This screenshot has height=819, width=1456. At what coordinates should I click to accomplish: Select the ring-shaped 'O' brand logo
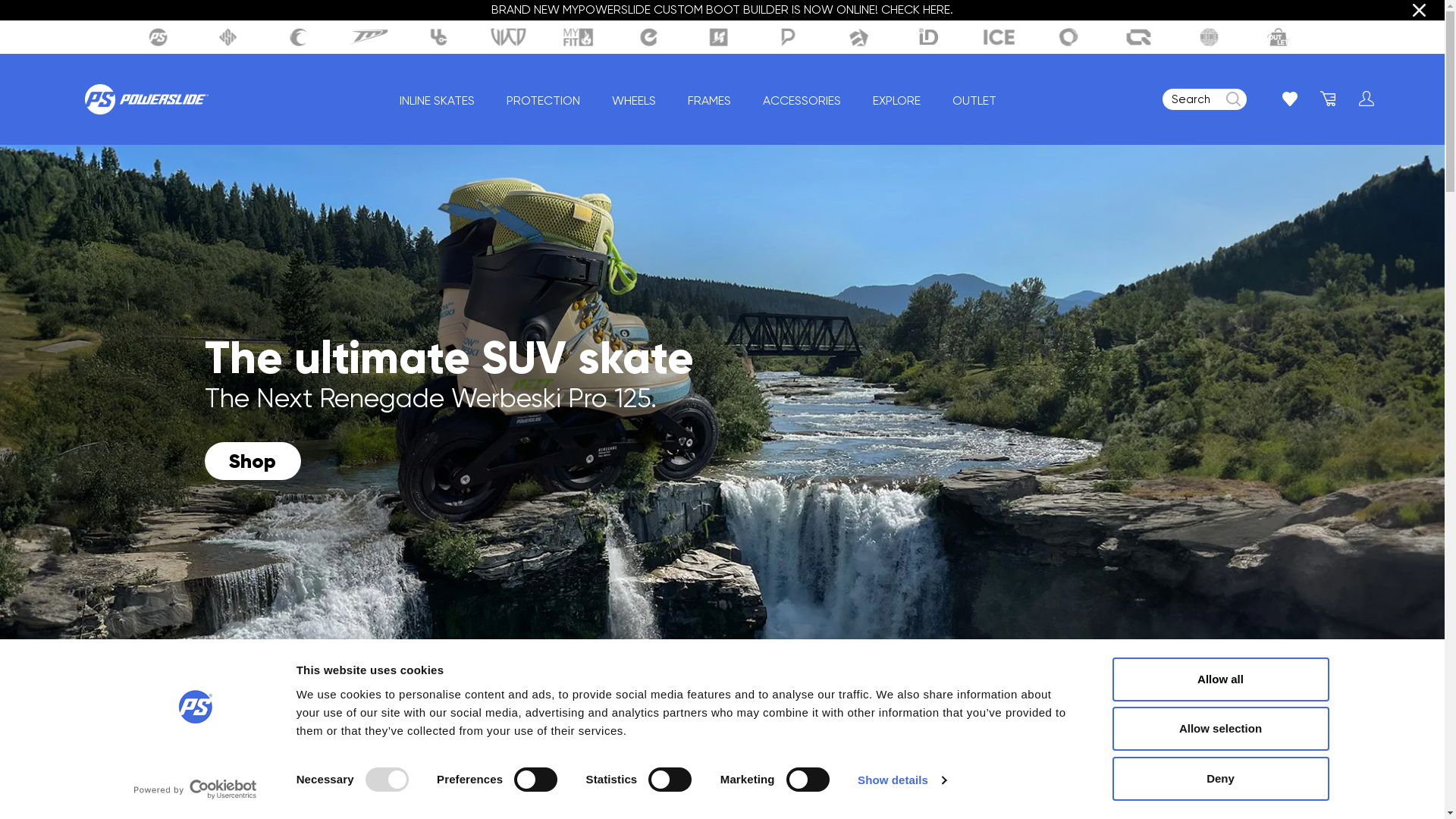click(x=1068, y=37)
